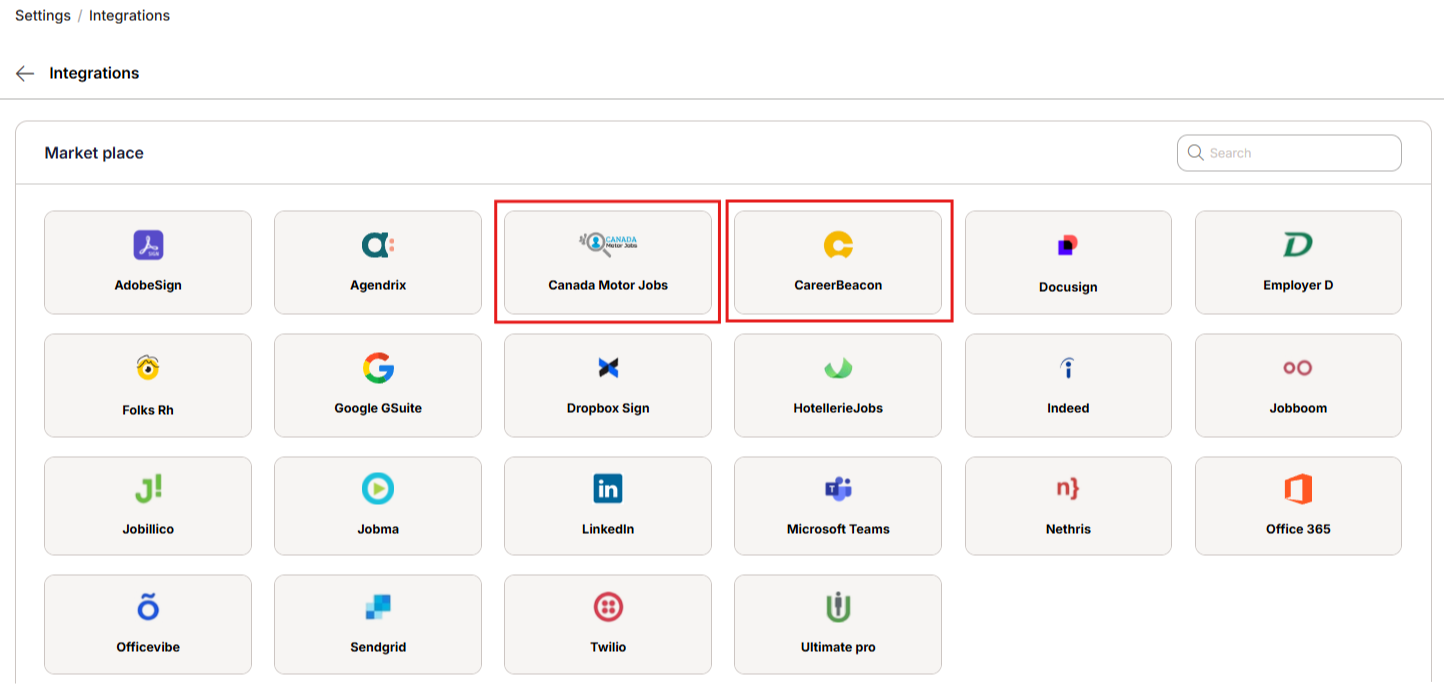
Task: Select the Ultimate pro label
Action: point(838,647)
